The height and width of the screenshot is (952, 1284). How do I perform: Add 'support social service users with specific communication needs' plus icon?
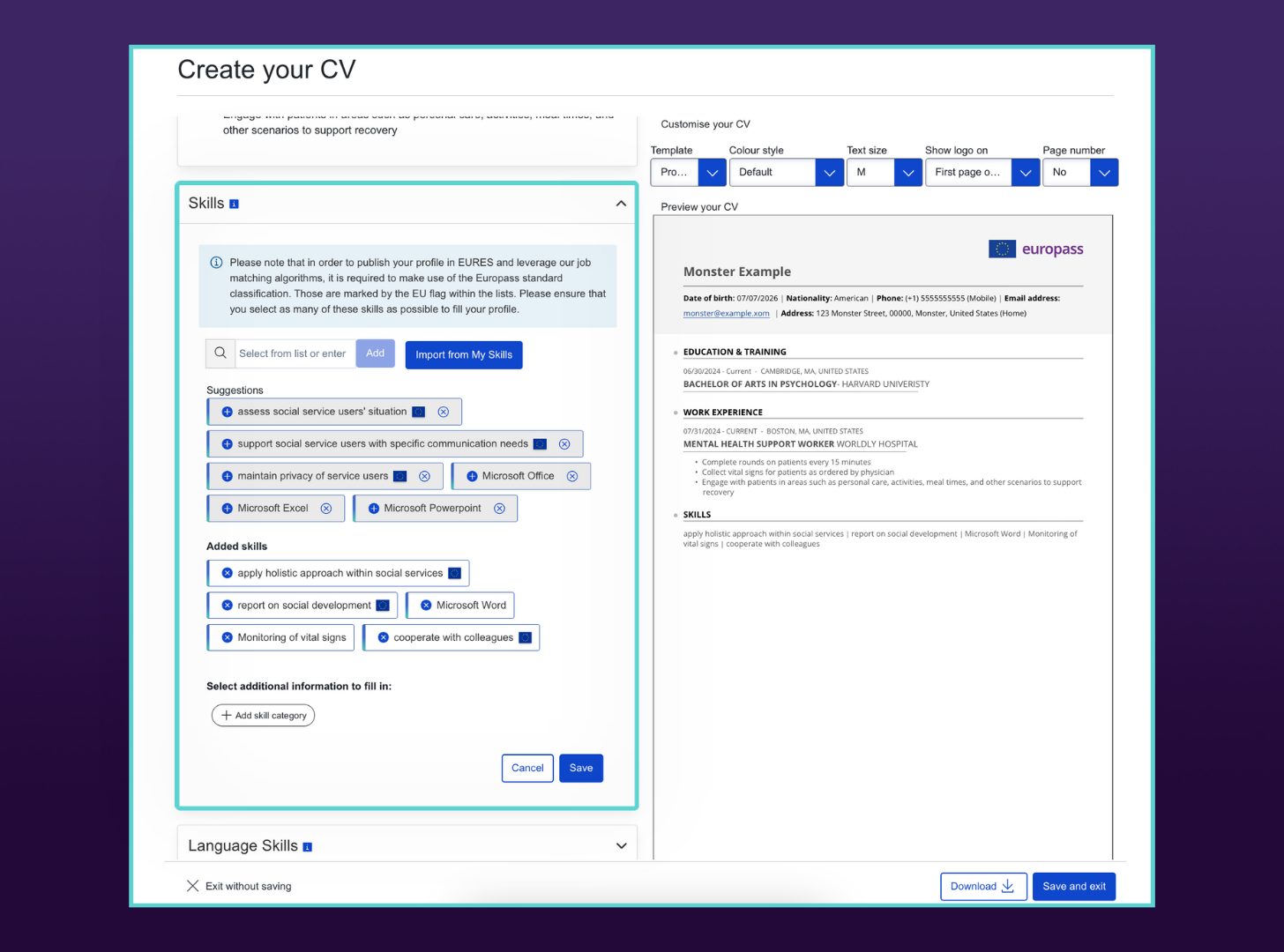click(x=227, y=444)
